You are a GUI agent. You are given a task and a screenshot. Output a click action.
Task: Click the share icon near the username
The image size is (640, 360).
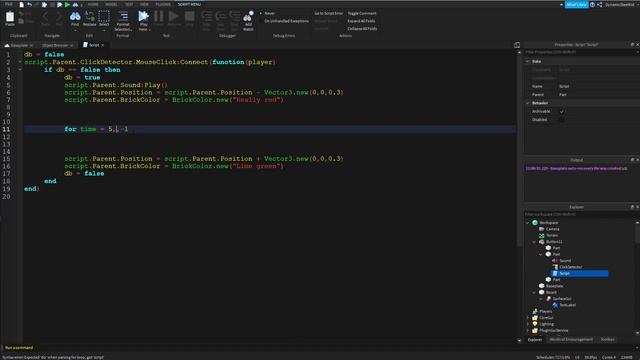point(600,4)
